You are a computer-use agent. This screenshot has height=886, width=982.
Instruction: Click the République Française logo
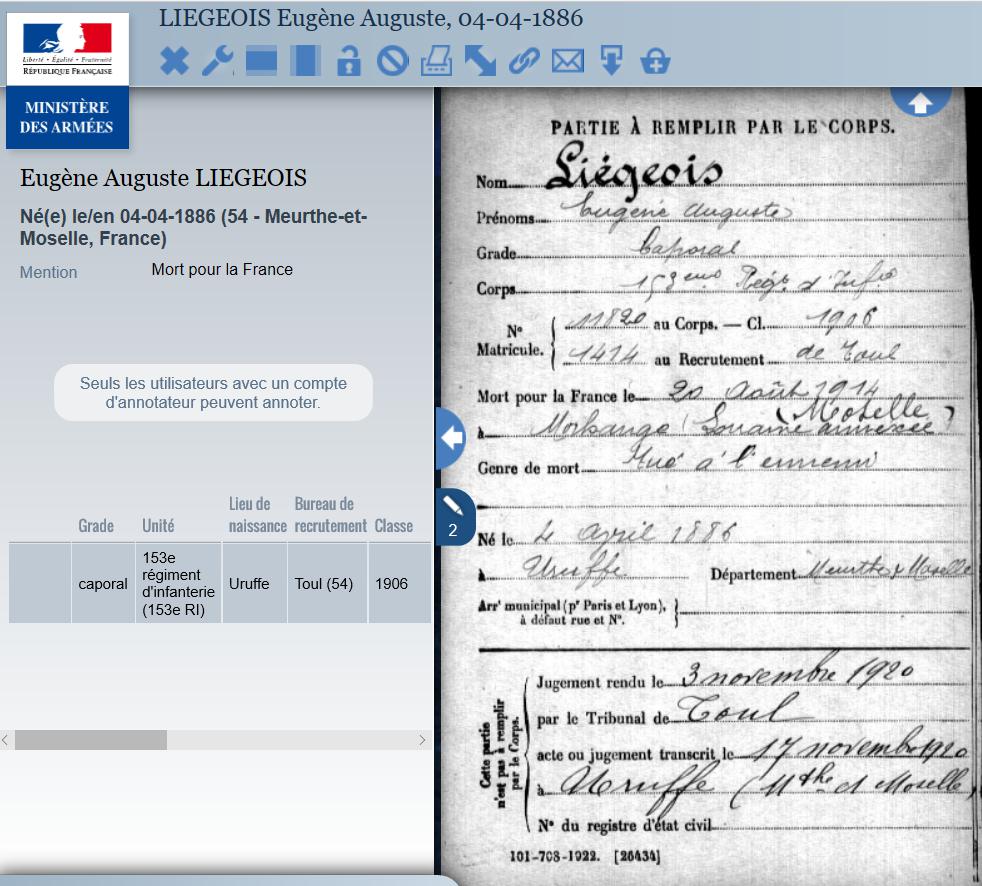68,49
